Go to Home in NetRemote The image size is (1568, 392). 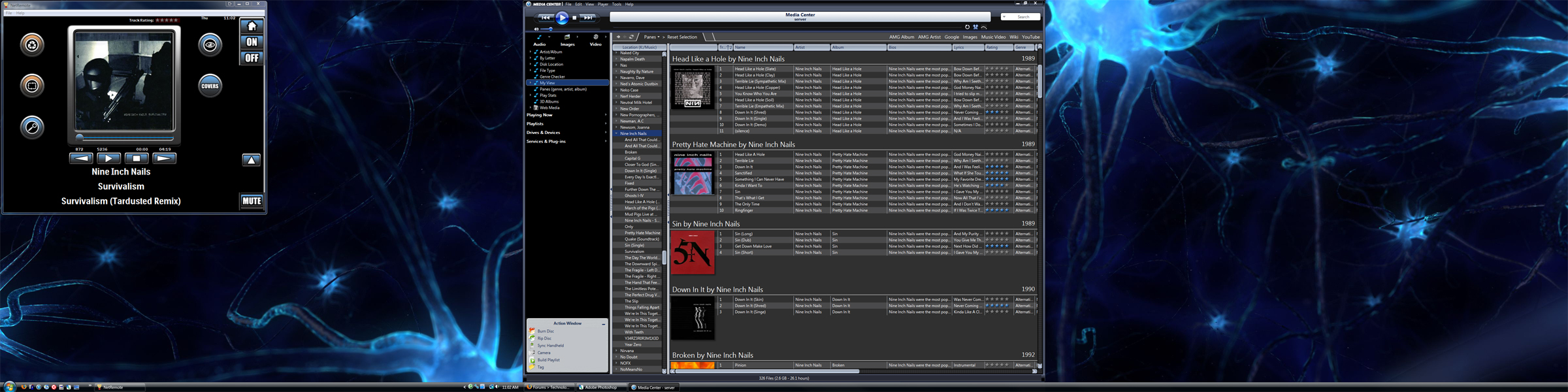click(252, 26)
